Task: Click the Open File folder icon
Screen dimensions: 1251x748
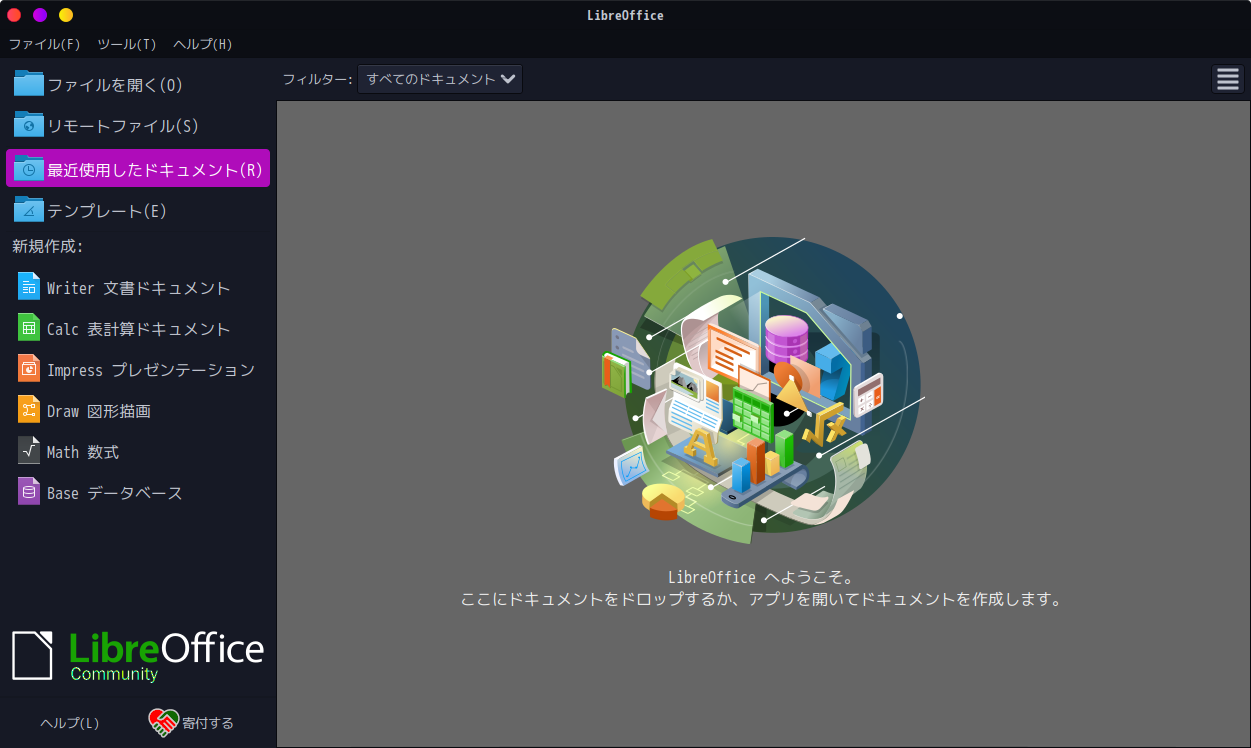Action: pyautogui.click(x=27, y=84)
